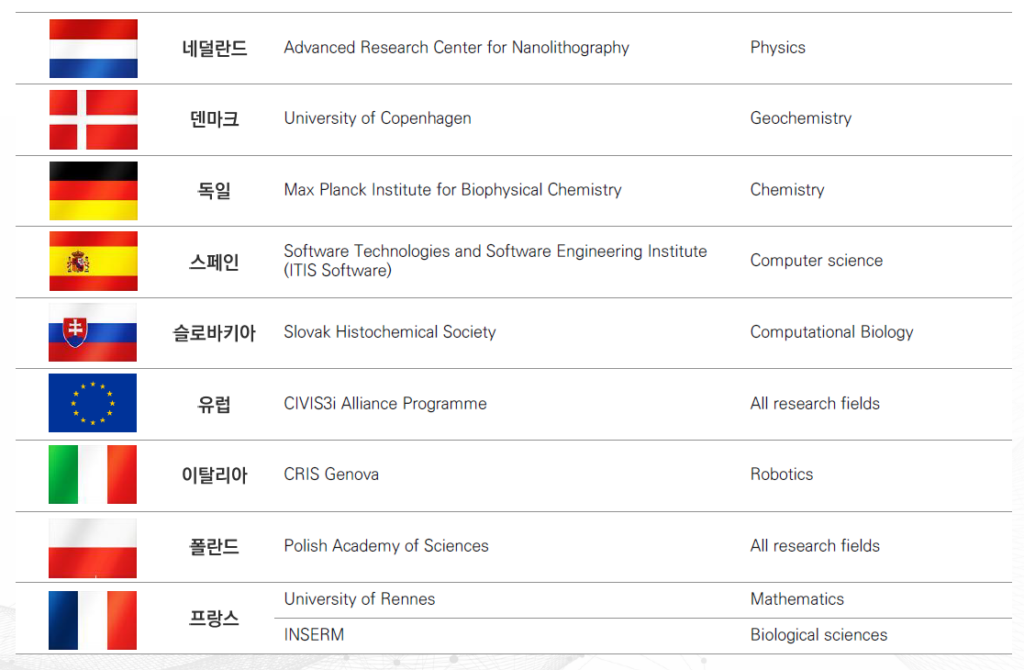The height and width of the screenshot is (670, 1024).
Task: Click the Denmark flag icon
Action: (x=93, y=120)
